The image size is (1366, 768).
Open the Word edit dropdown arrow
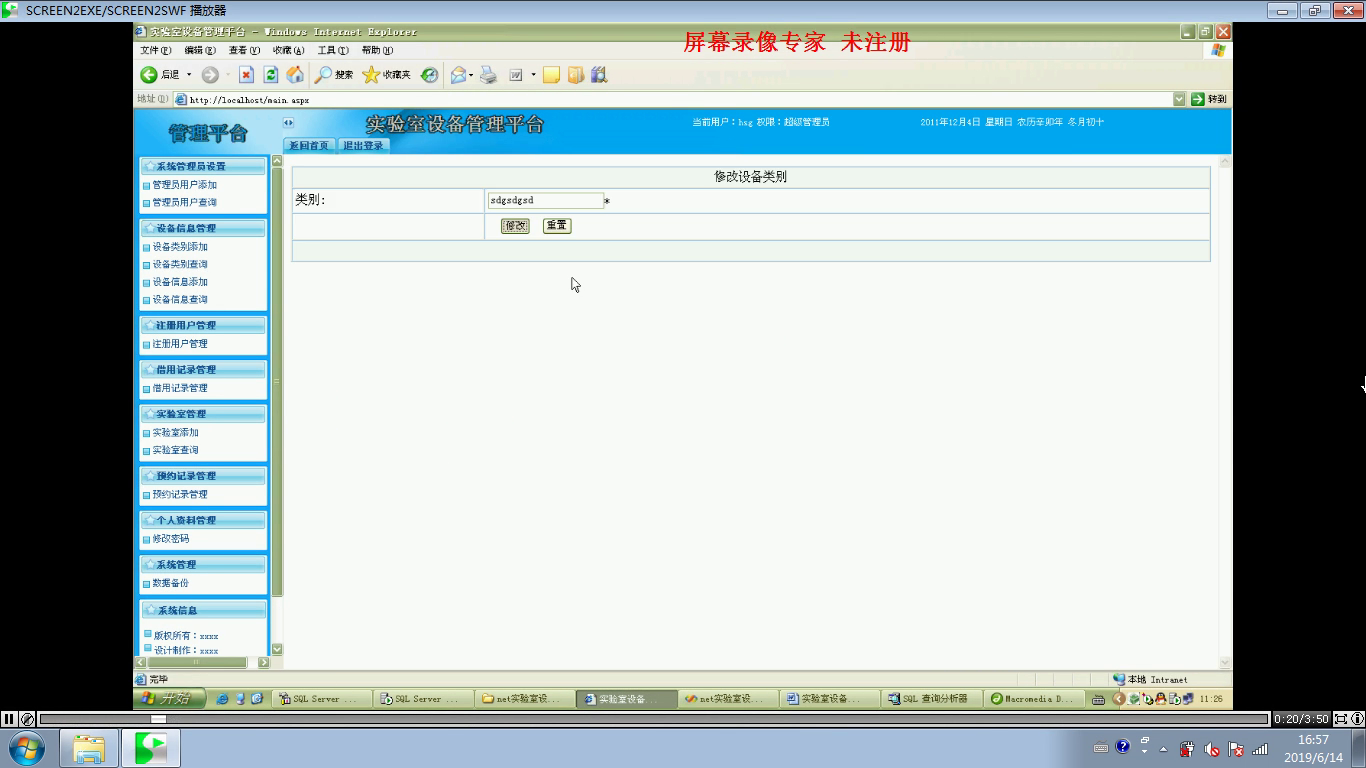(x=533, y=75)
